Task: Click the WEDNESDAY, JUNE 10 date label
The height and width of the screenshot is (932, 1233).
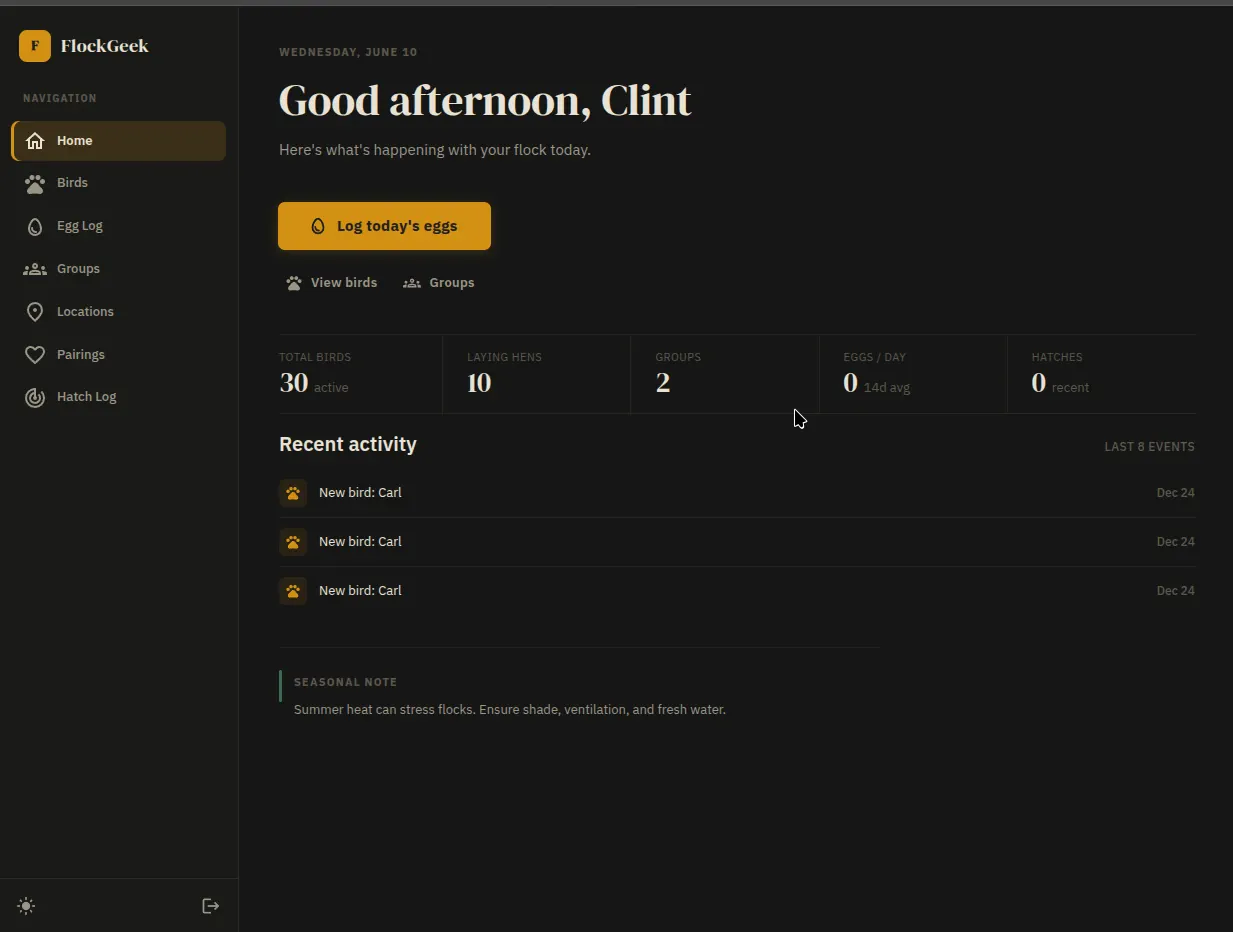Action: 348,52
